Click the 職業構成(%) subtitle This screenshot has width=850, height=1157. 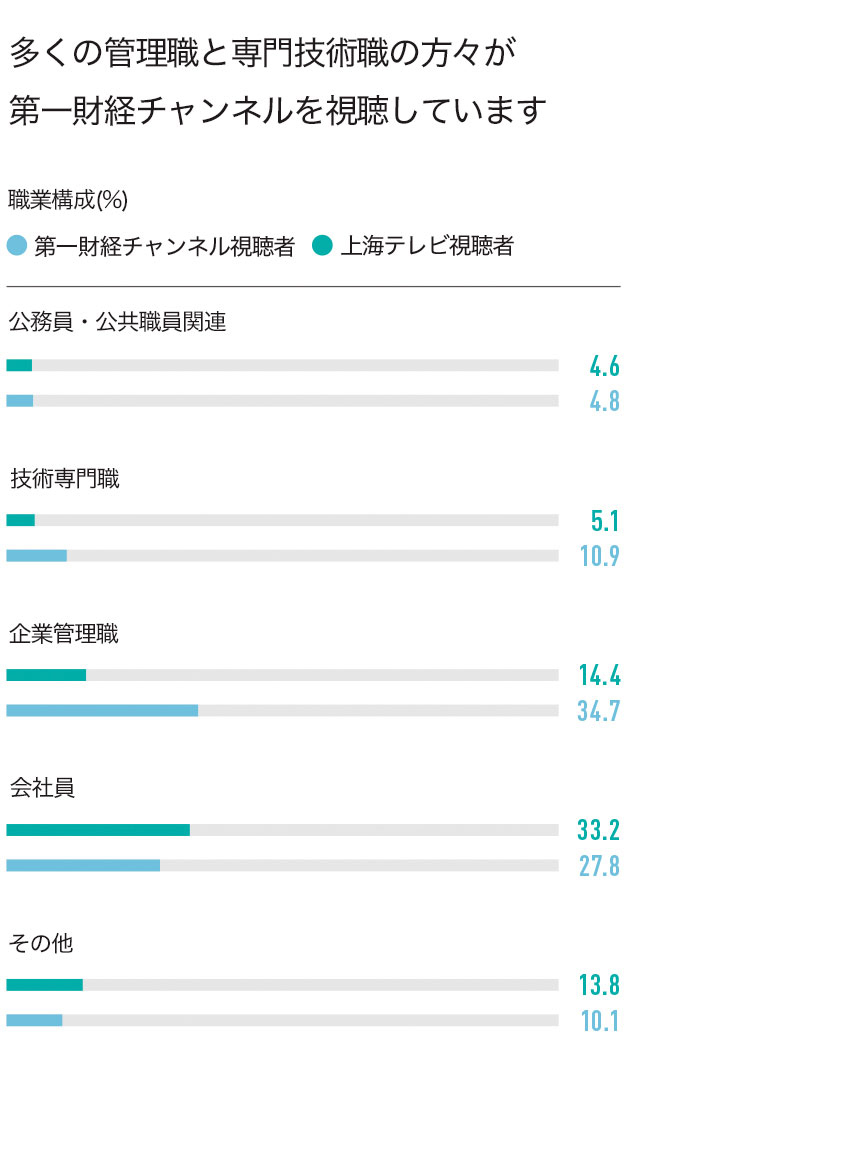pos(68,200)
